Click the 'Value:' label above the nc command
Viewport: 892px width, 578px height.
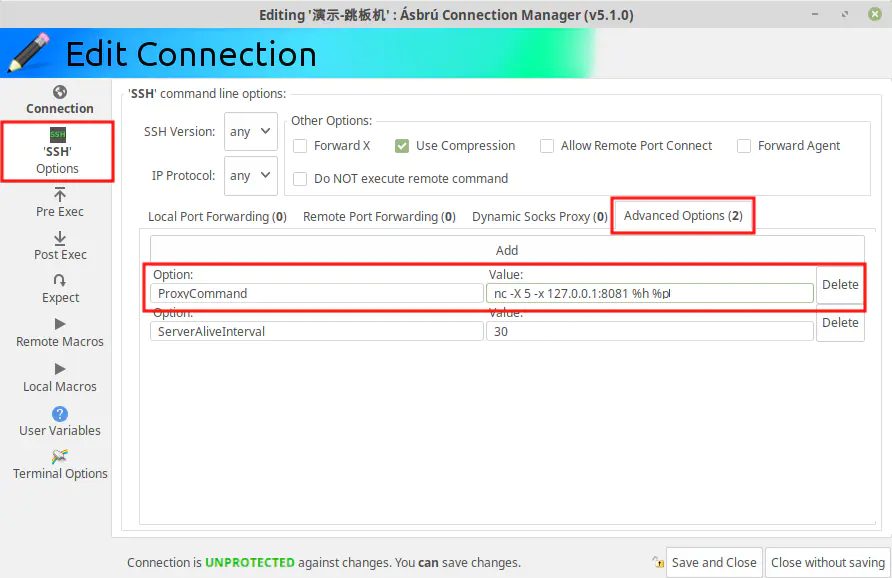point(506,275)
